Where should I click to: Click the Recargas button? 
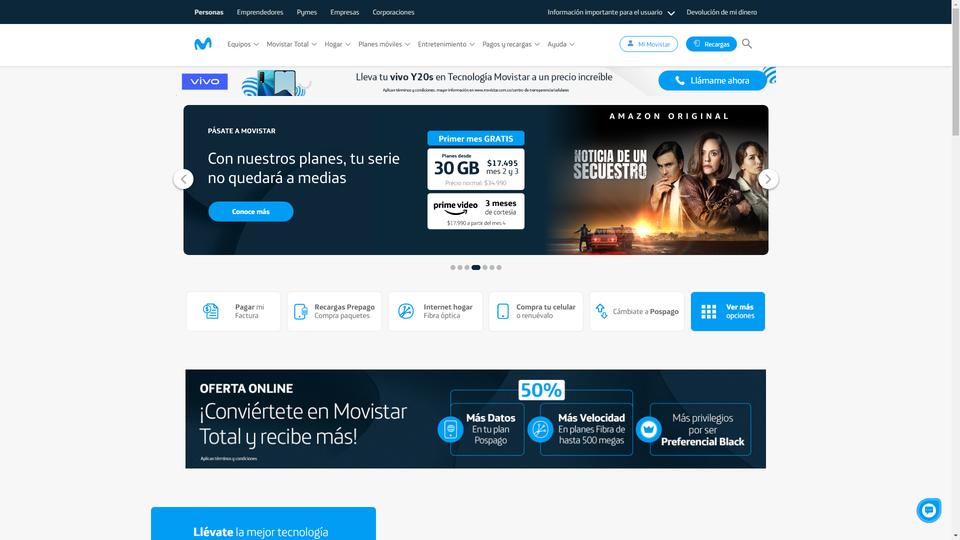click(711, 44)
